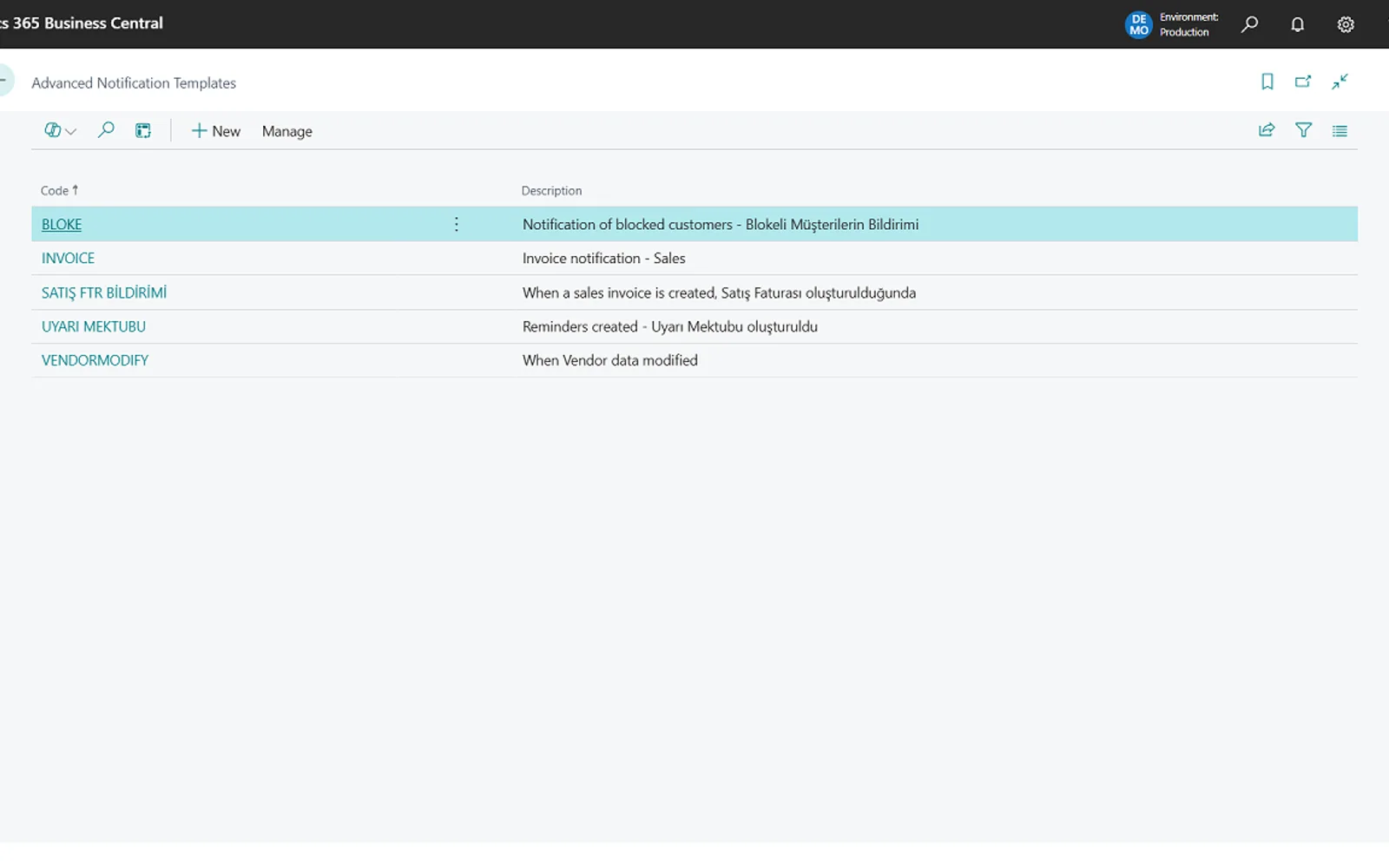1389x868 pixels.
Task: Click the list view layout icon
Action: [x=1340, y=131]
